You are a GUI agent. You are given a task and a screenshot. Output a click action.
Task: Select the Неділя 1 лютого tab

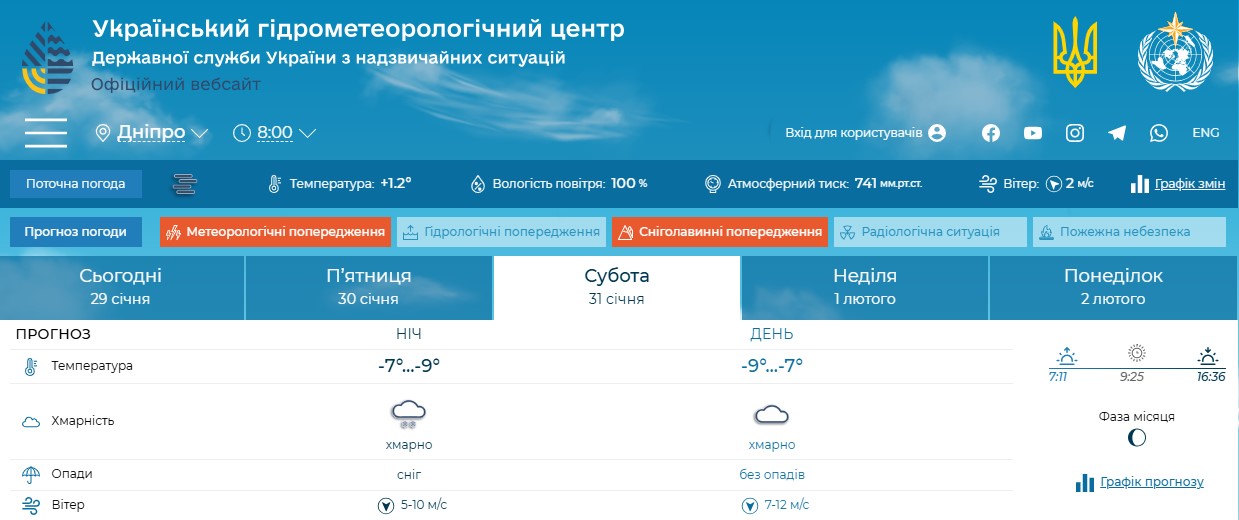click(864, 287)
